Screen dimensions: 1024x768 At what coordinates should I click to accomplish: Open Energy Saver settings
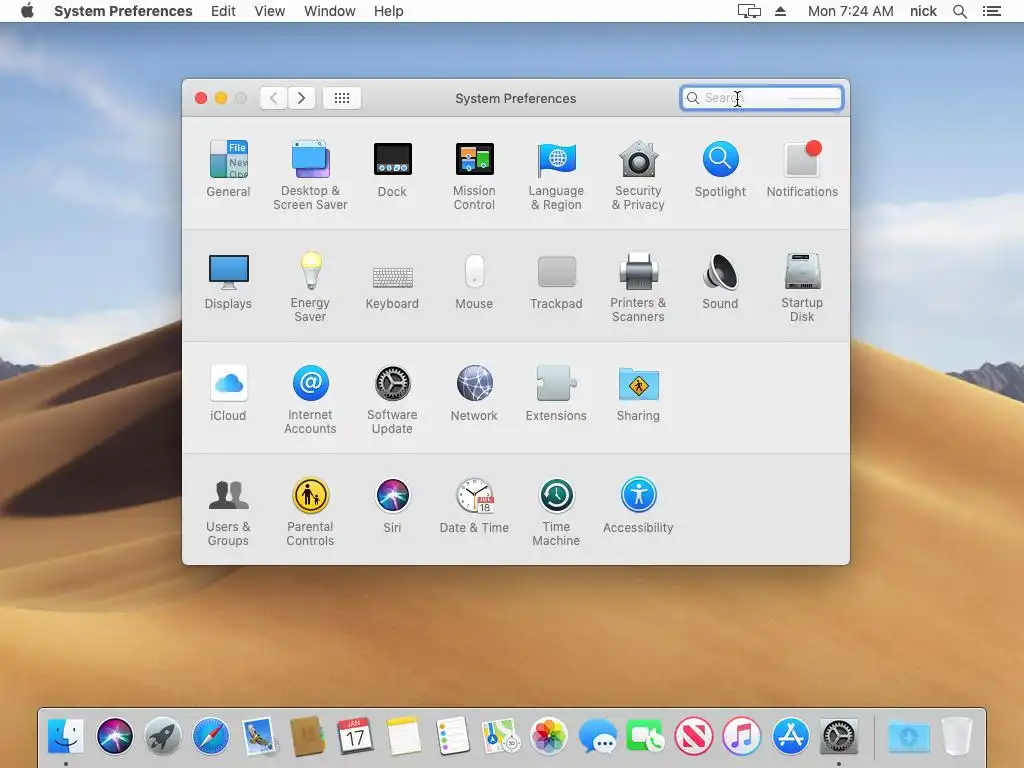(x=310, y=287)
